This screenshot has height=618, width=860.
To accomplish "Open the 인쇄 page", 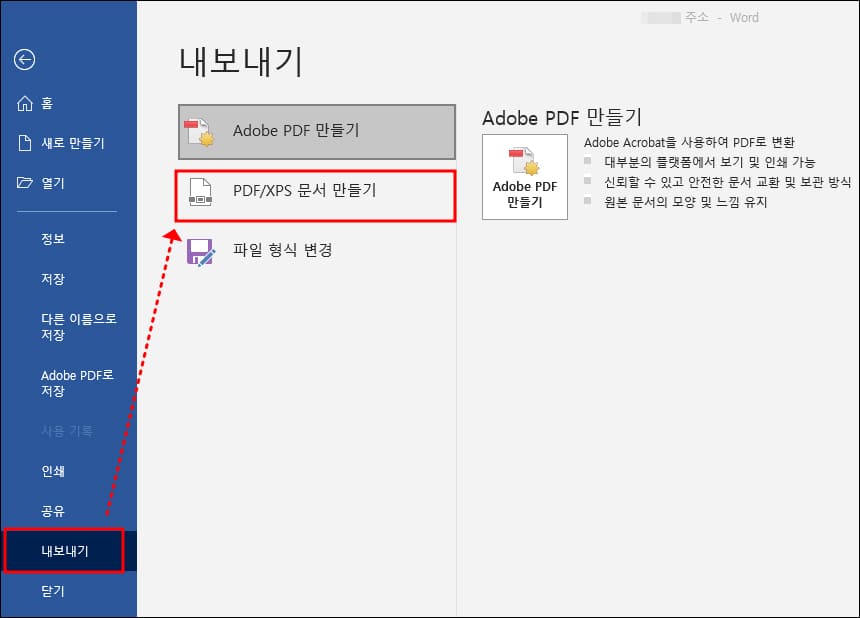I will point(69,471).
